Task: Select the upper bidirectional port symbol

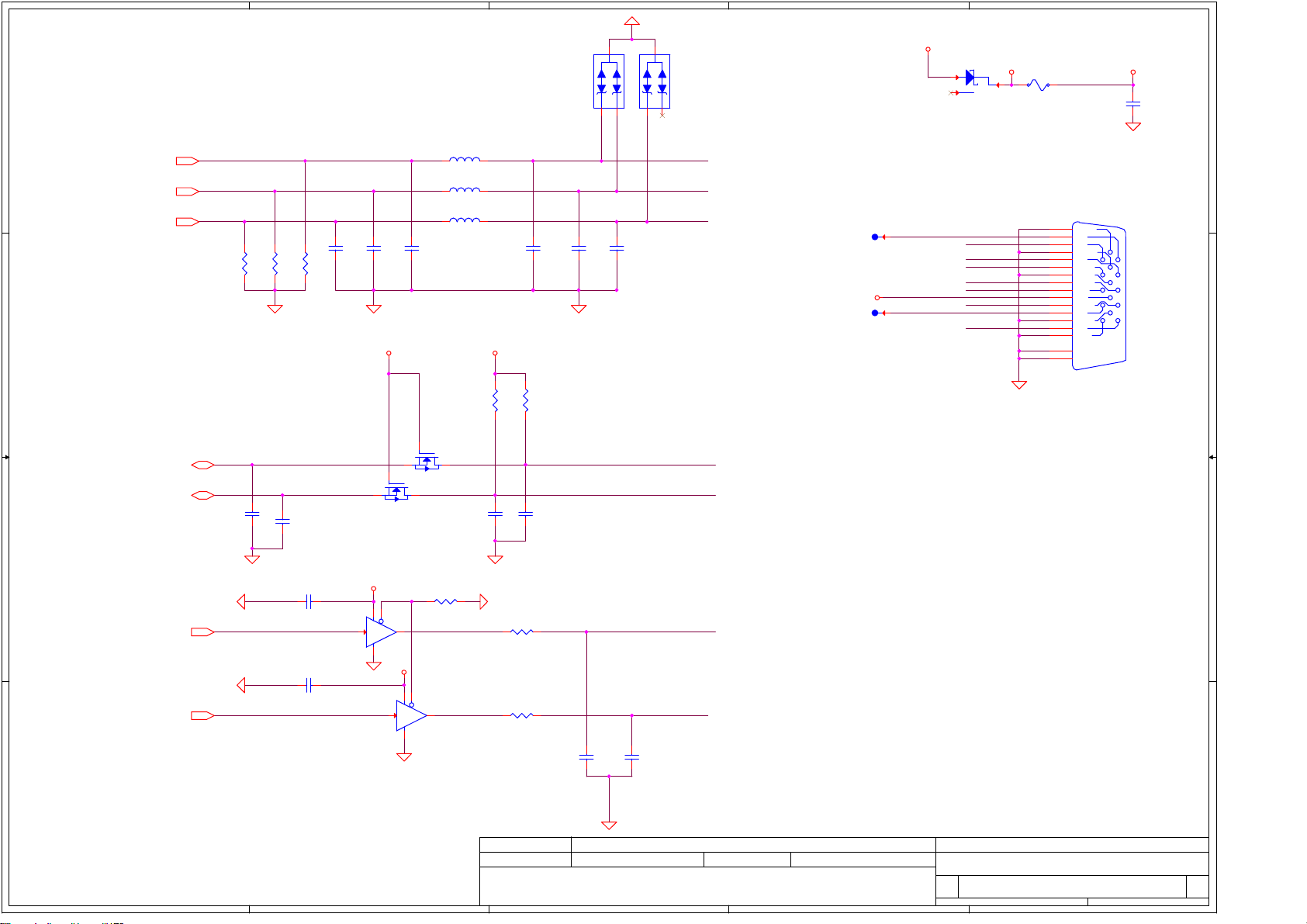Action: click(x=203, y=465)
